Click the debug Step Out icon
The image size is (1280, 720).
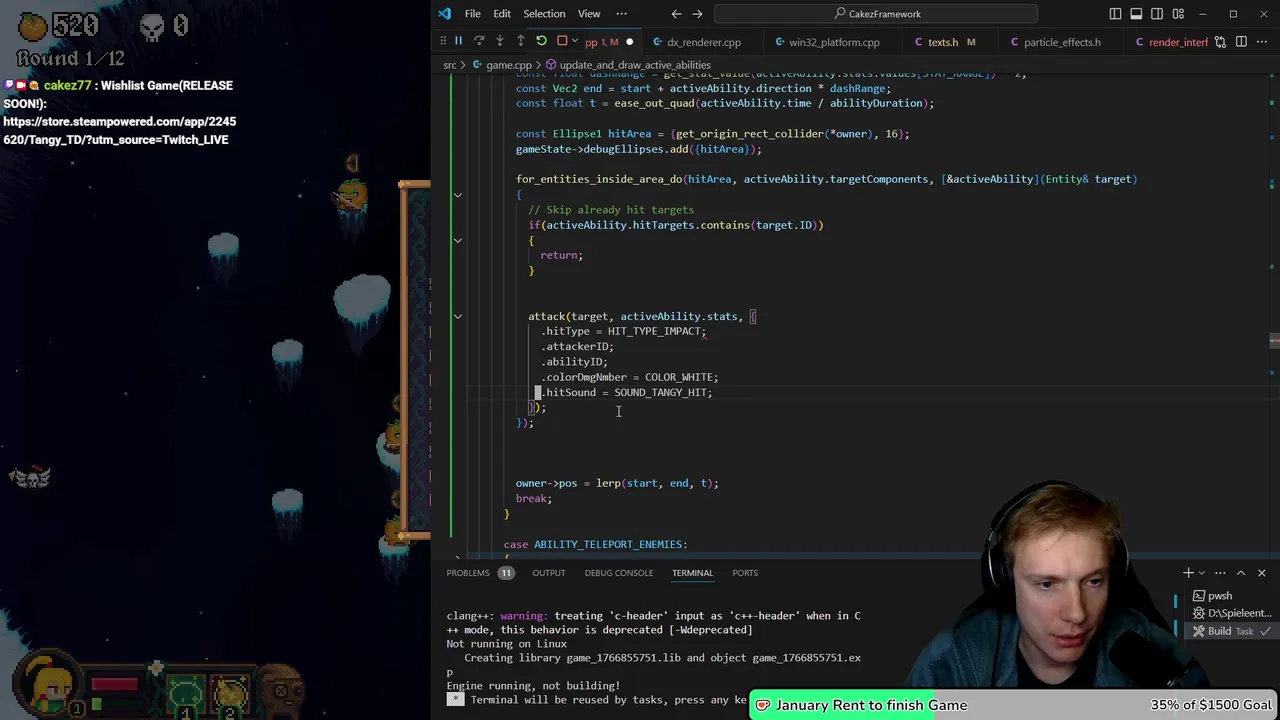(x=520, y=41)
